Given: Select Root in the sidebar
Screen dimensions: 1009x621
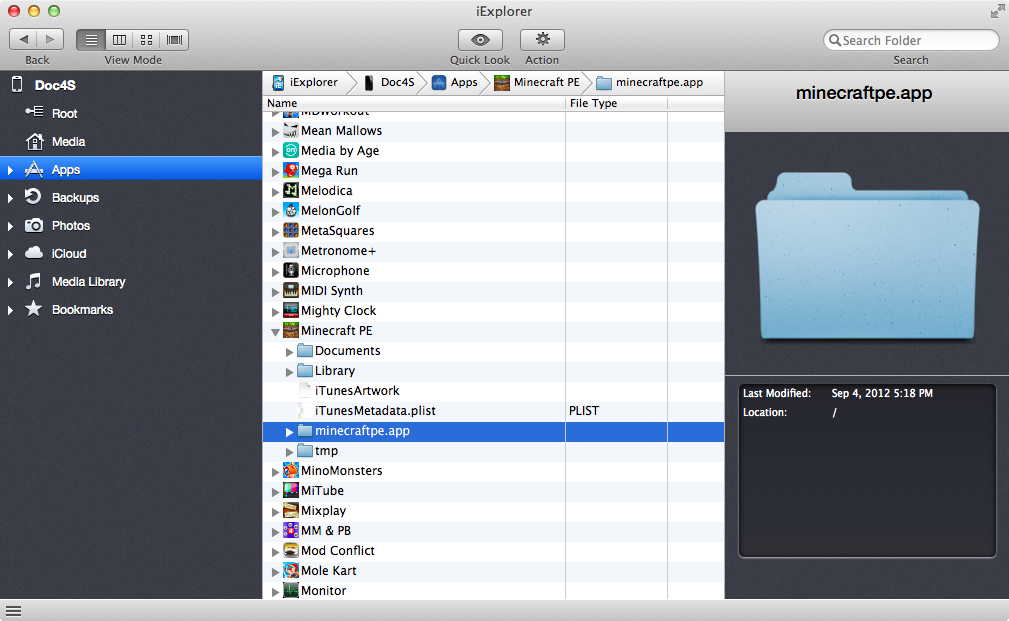Looking at the screenshot, I should click(x=65, y=114).
